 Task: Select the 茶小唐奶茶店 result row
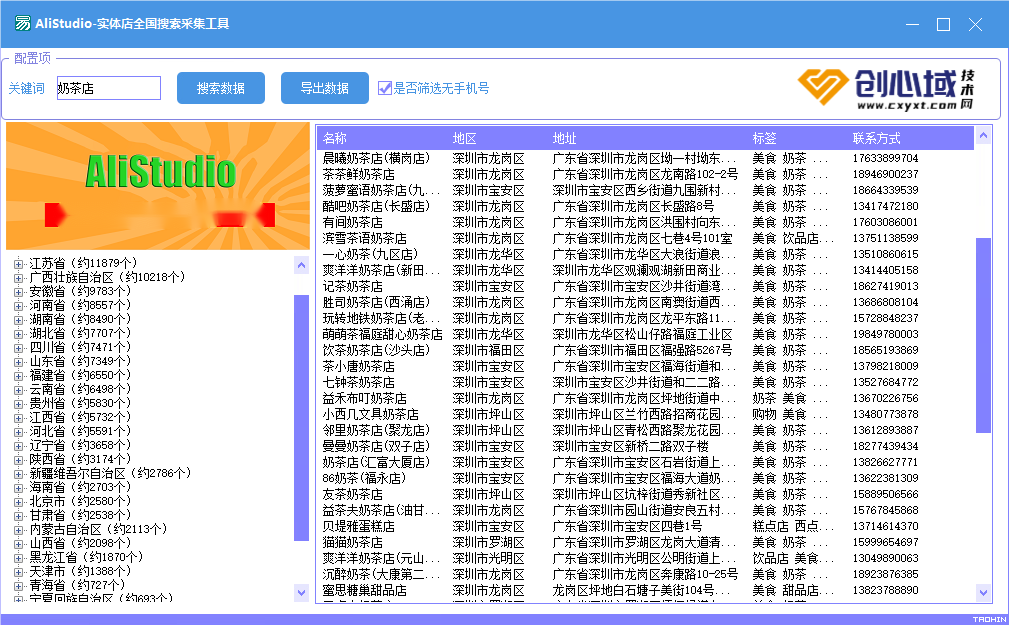coord(646,366)
